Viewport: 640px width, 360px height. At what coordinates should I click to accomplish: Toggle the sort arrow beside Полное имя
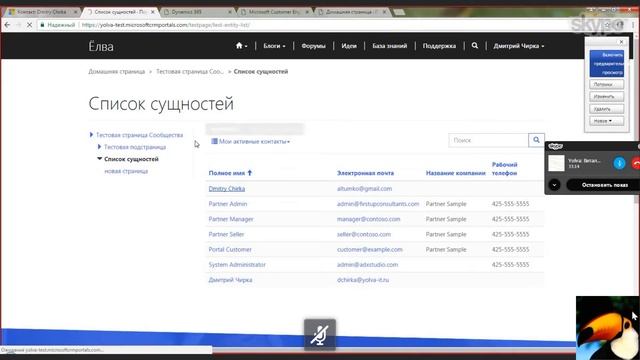click(250, 173)
